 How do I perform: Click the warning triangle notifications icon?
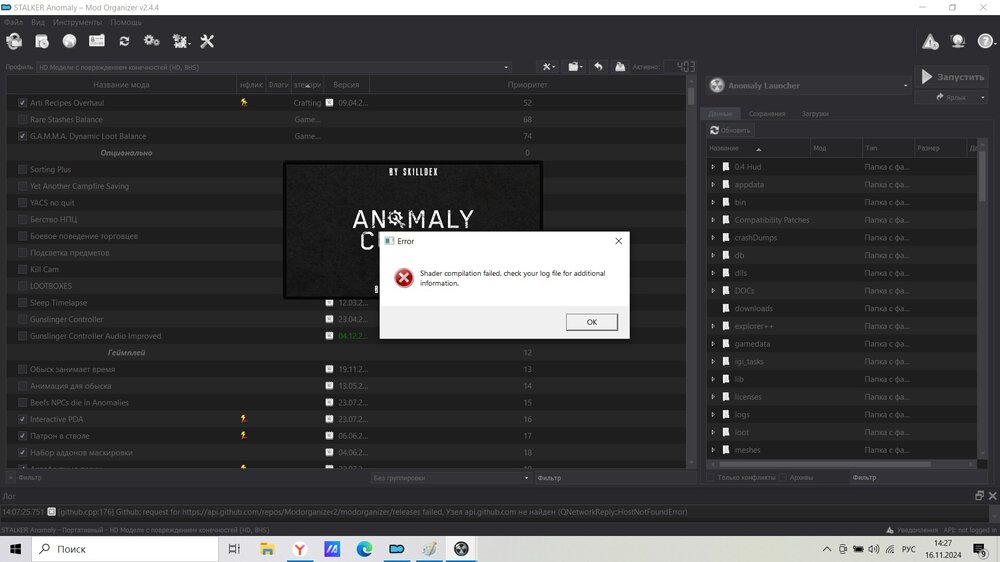(930, 41)
